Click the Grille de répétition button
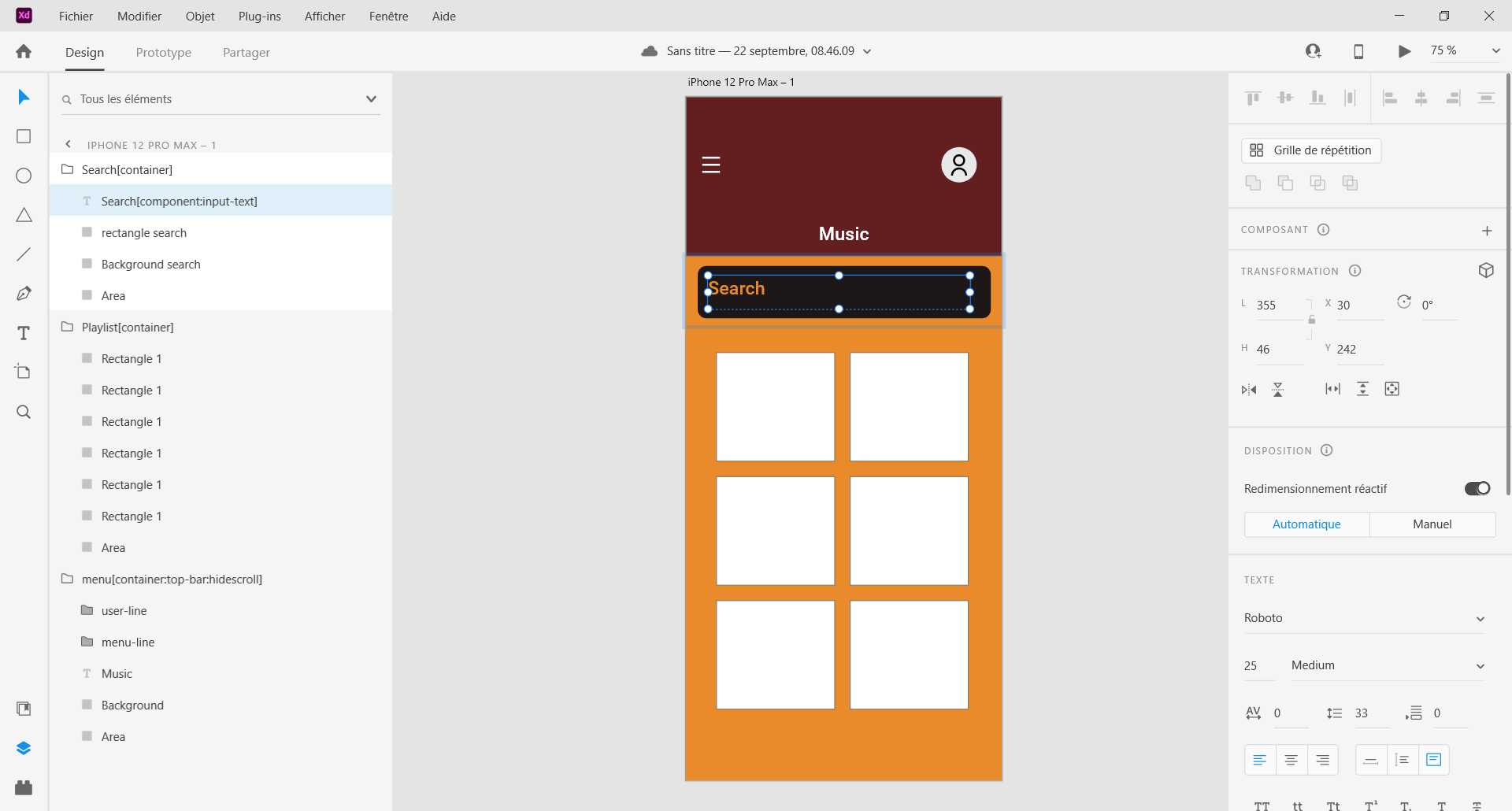 click(1311, 150)
